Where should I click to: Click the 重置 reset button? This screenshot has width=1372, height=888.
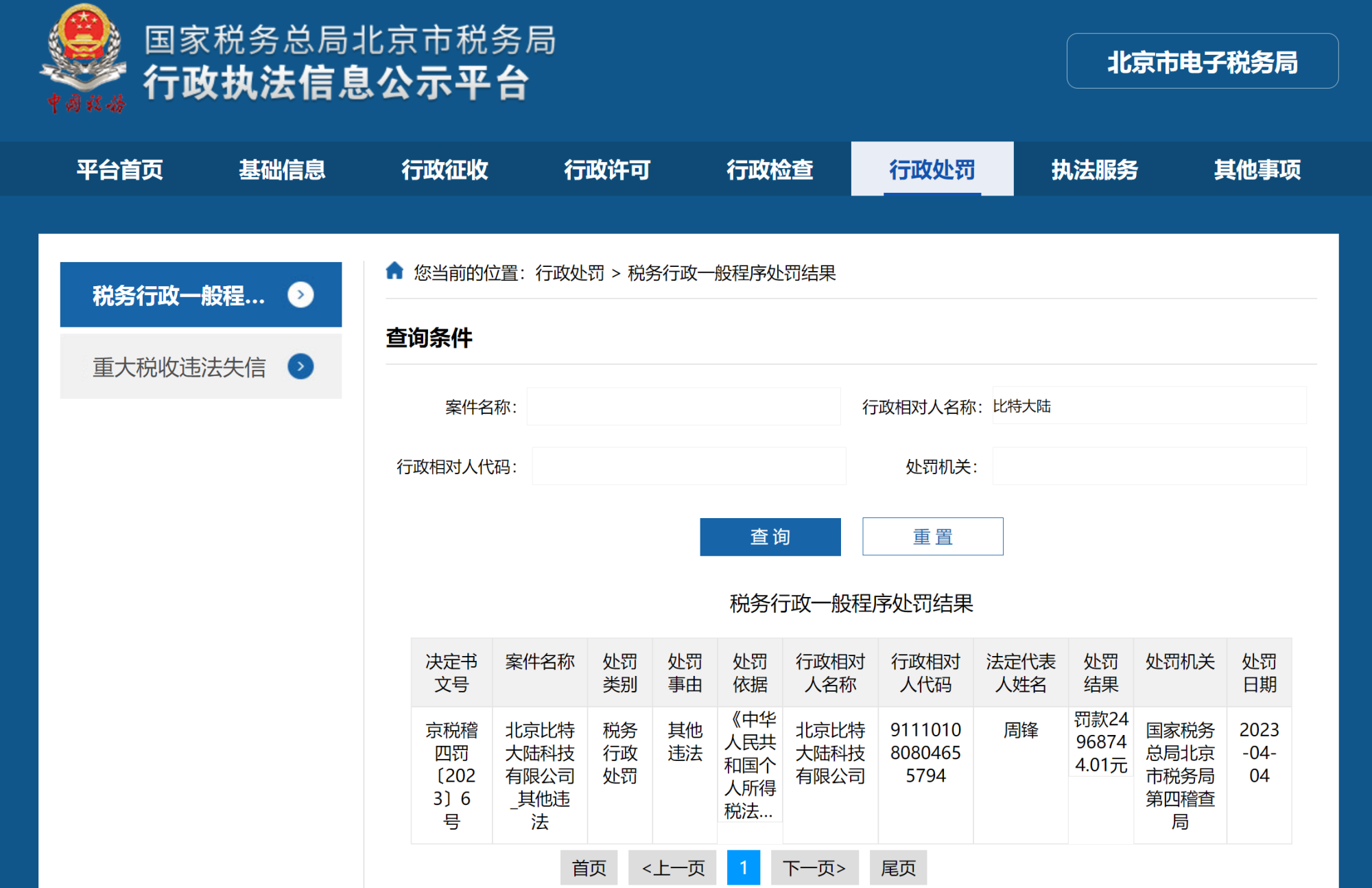click(932, 537)
